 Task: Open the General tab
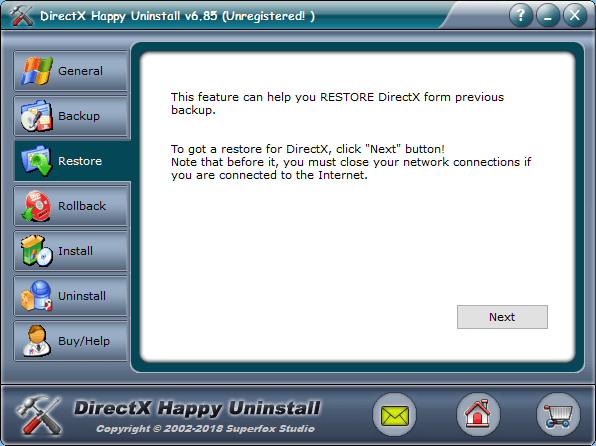(x=71, y=71)
